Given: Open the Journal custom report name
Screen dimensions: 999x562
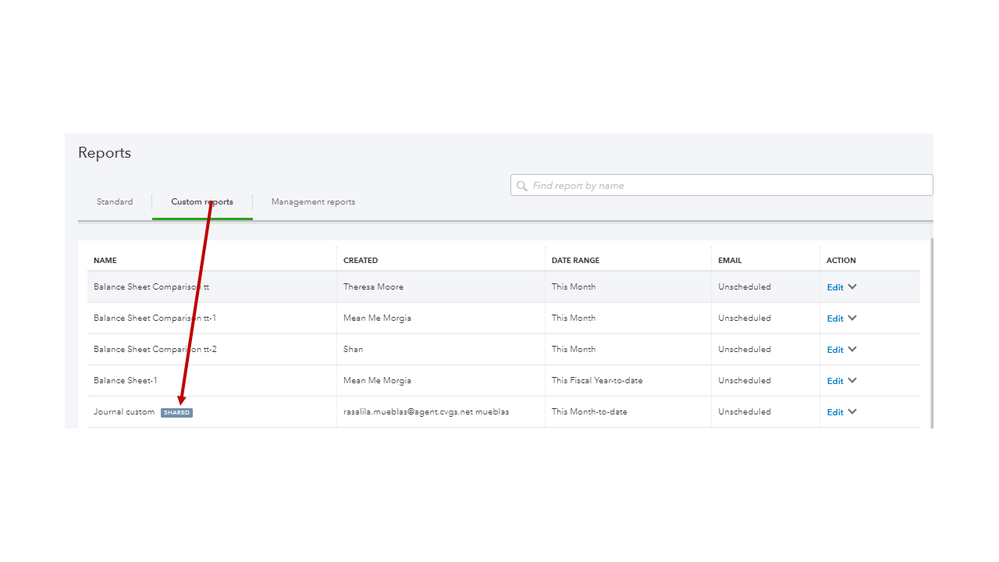Looking at the screenshot, I should point(124,412).
